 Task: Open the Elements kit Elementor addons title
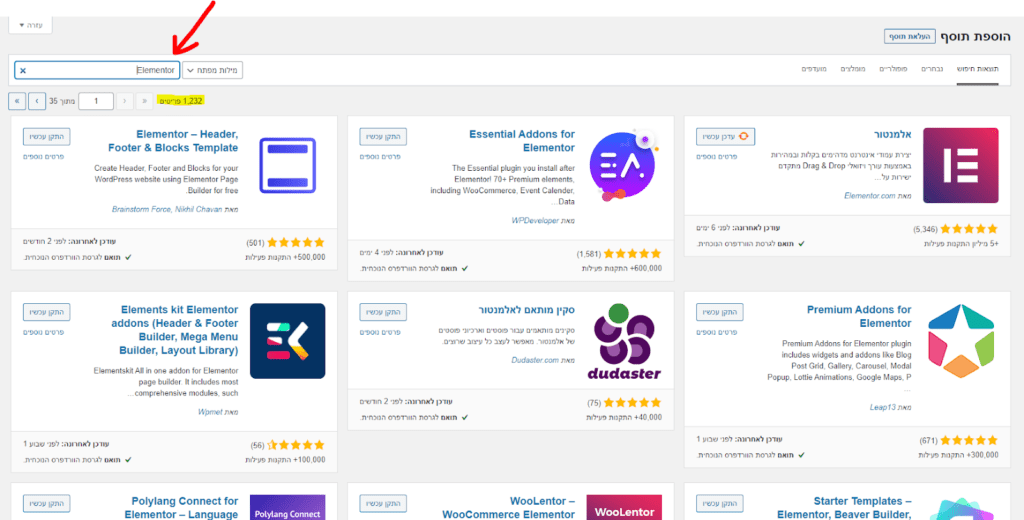tap(174, 330)
